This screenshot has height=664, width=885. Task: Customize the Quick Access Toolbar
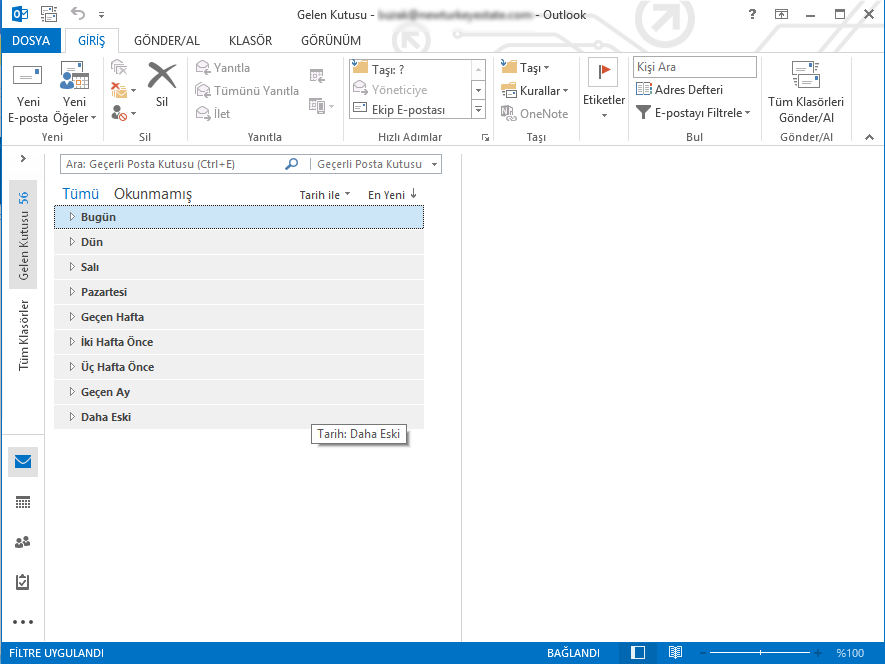pos(102,15)
